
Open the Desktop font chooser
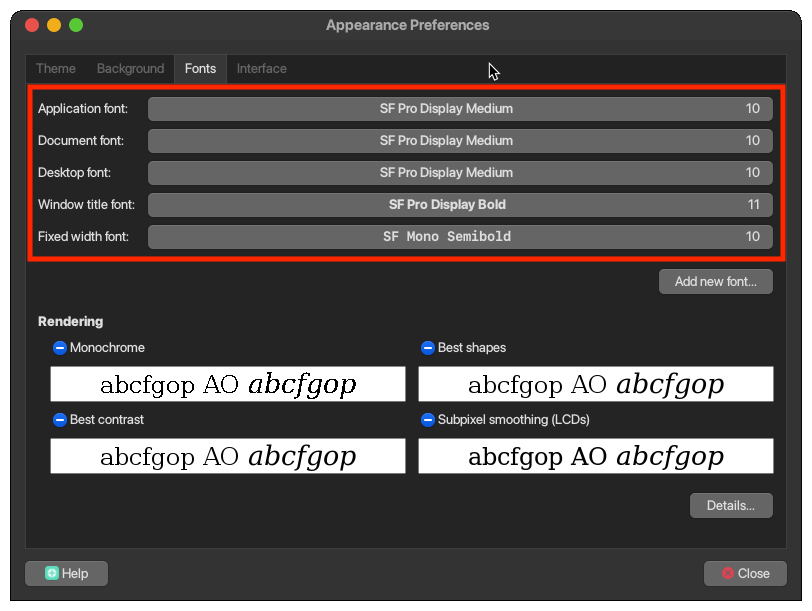click(x=460, y=173)
